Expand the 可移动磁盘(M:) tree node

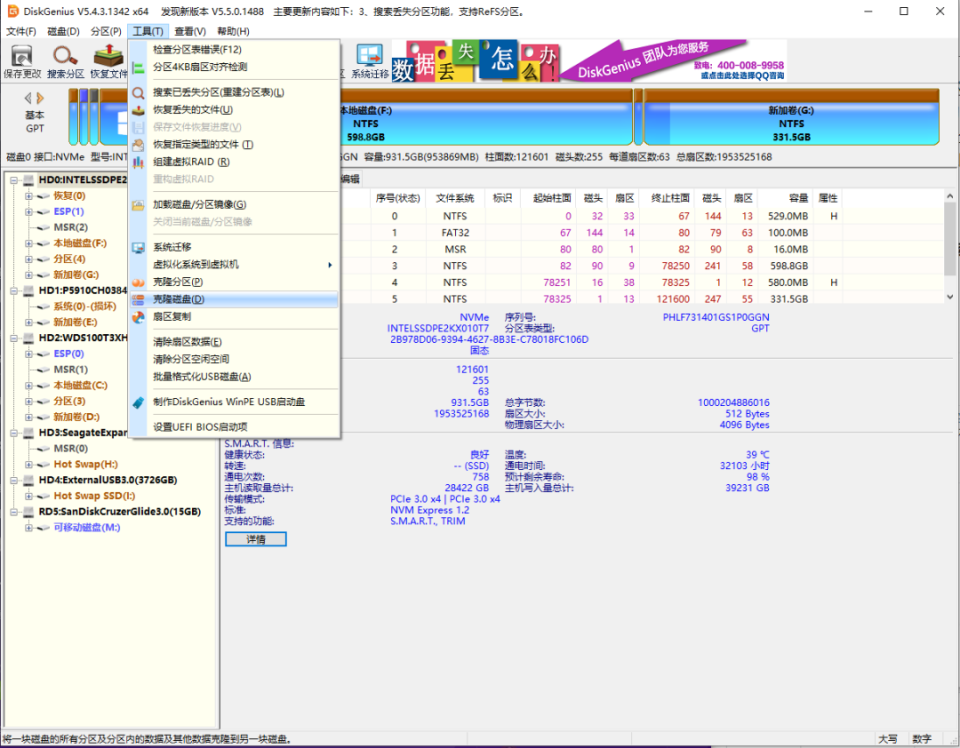[29, 528]
